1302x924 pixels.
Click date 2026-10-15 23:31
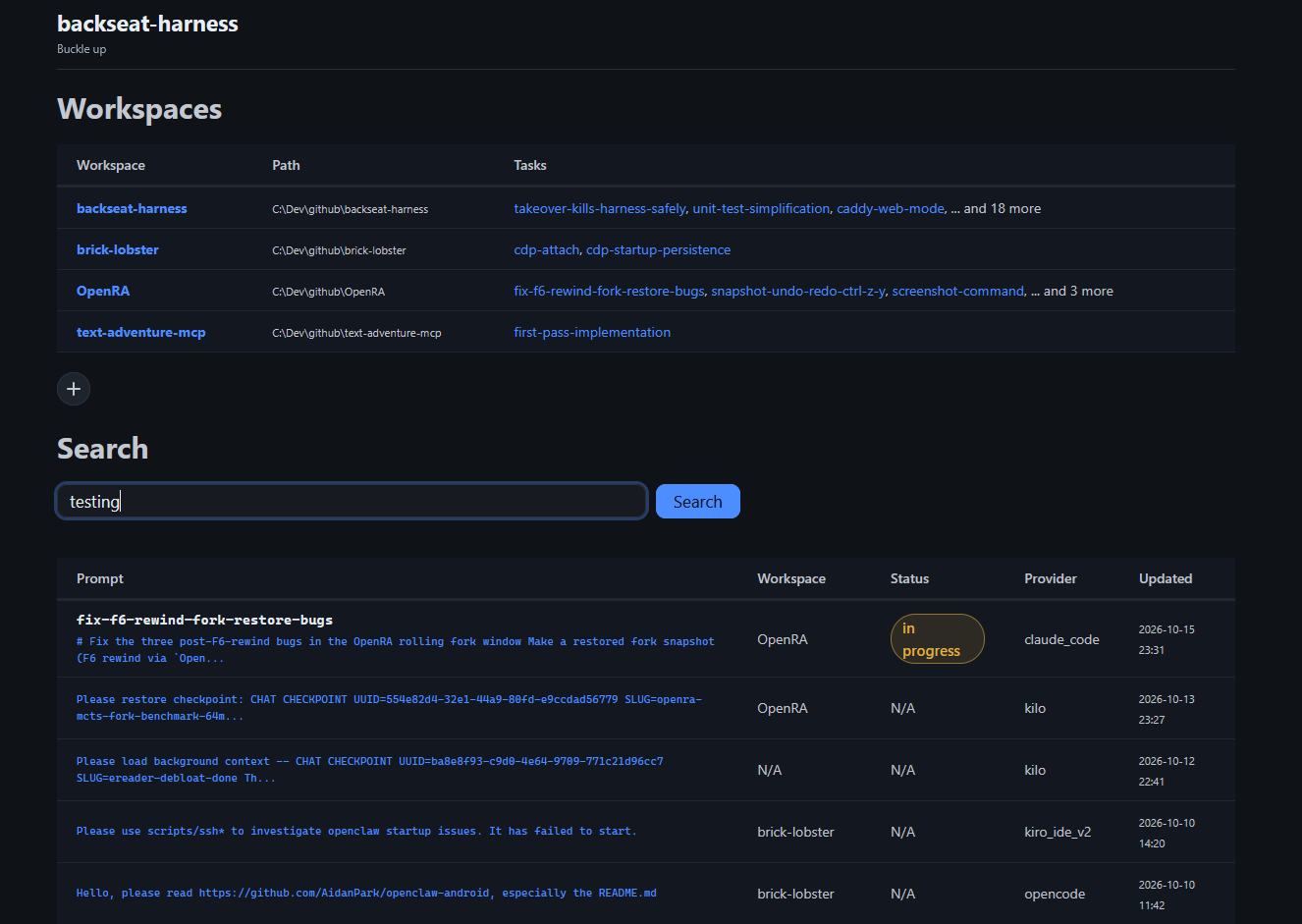coord(1166,639)
